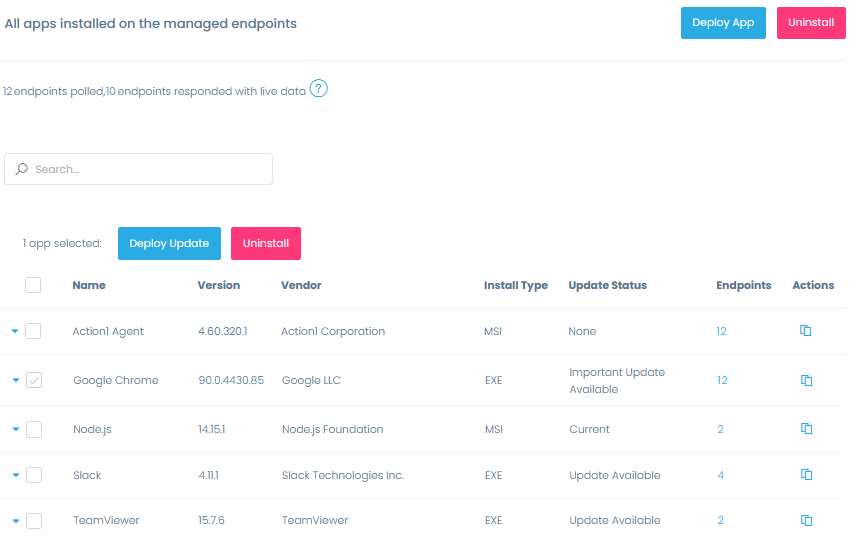Sort by the Version column header
The image size is (857, 540).
(219, 285)
